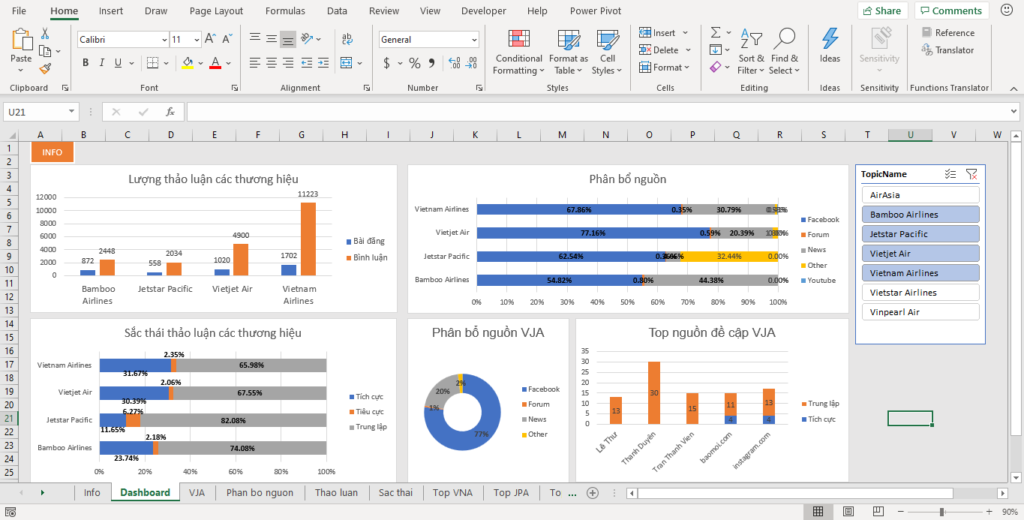
Task: Open Format as Table
Action: click(568, 52)
